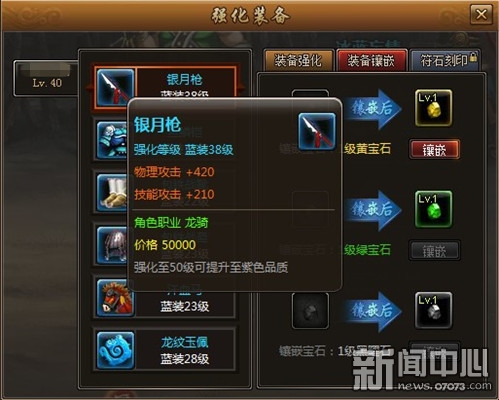Close the 强化装备 window

pos(481,14)
